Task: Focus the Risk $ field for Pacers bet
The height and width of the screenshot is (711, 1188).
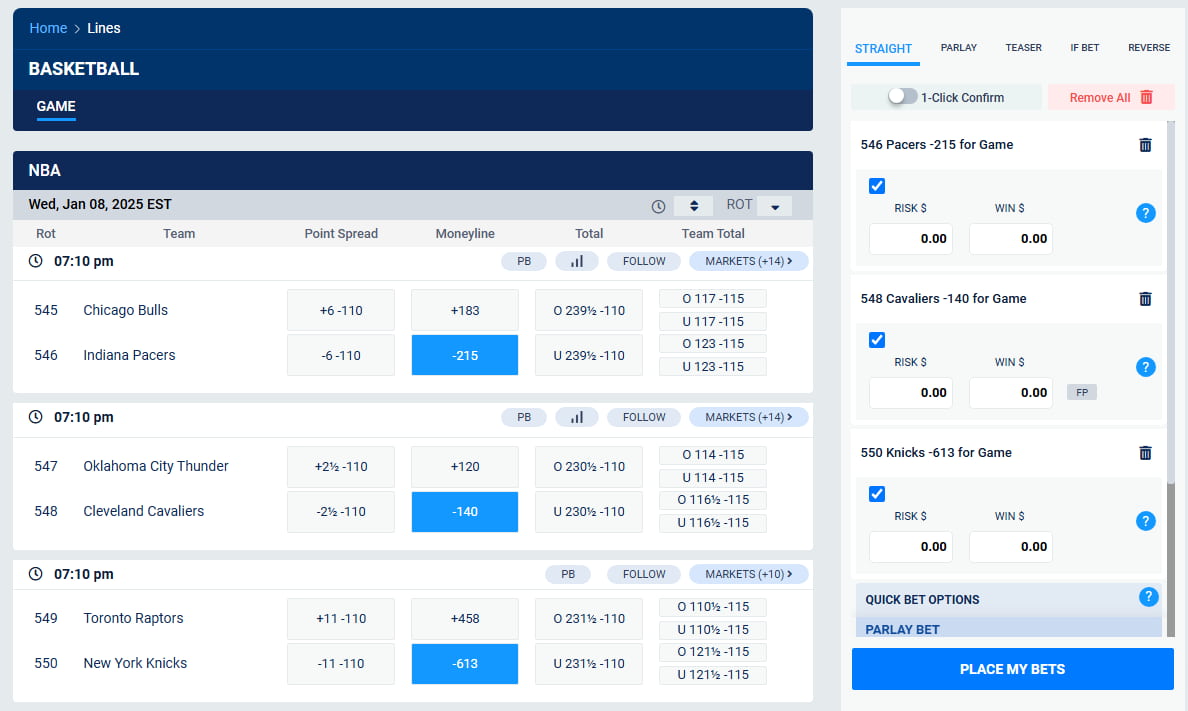Action: coord(911,239)
